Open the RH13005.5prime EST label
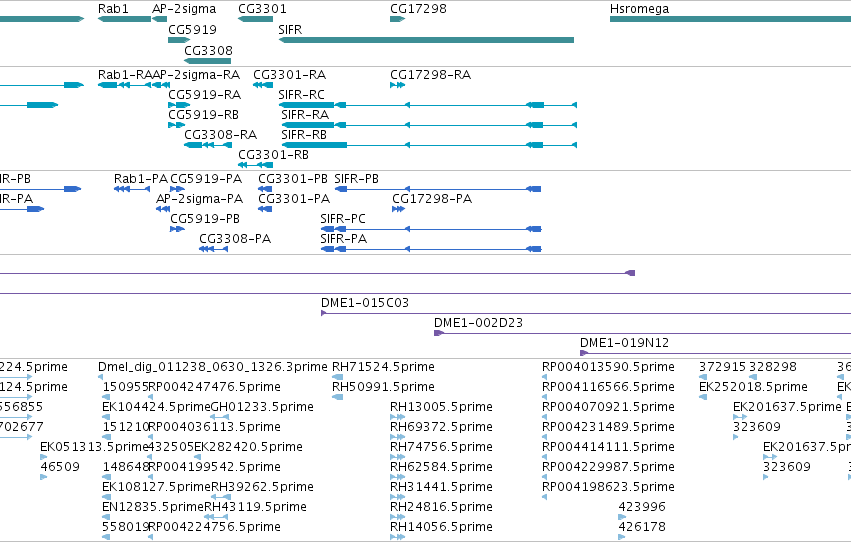Screen dimensions: 851x542 point(441,407)
